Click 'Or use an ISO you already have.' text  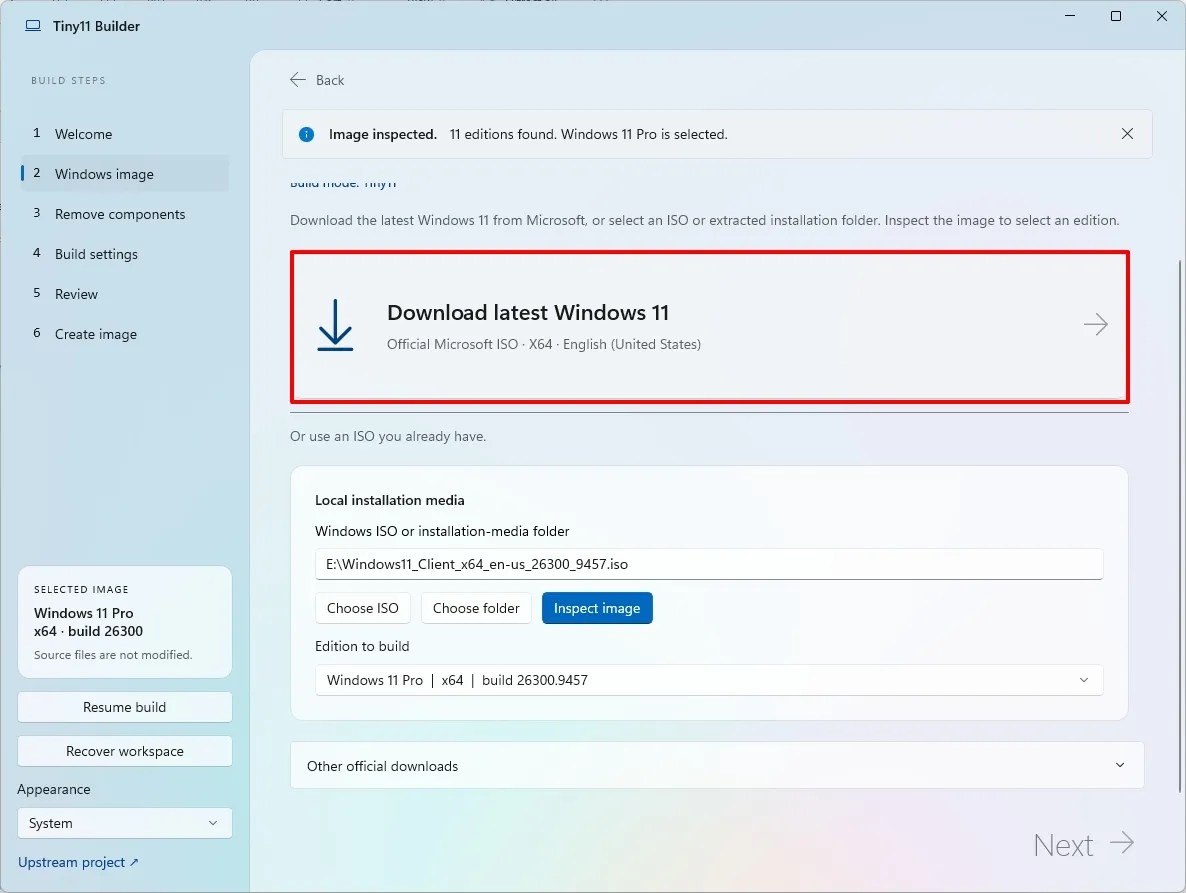pos(388,436)
